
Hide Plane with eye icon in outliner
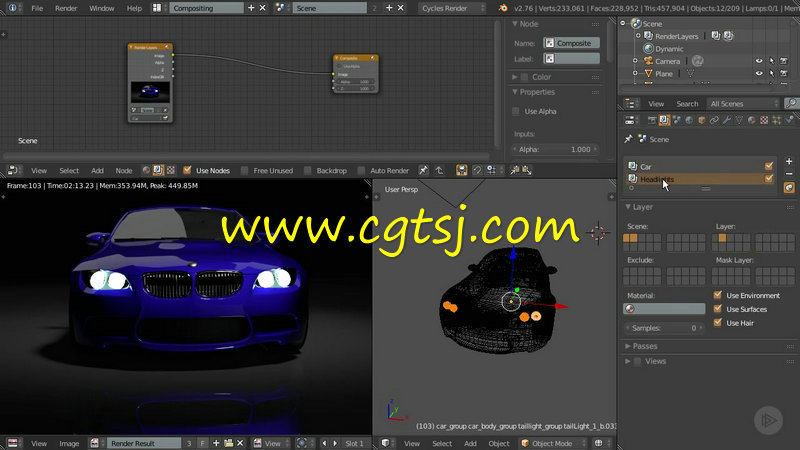pos(759,73)
